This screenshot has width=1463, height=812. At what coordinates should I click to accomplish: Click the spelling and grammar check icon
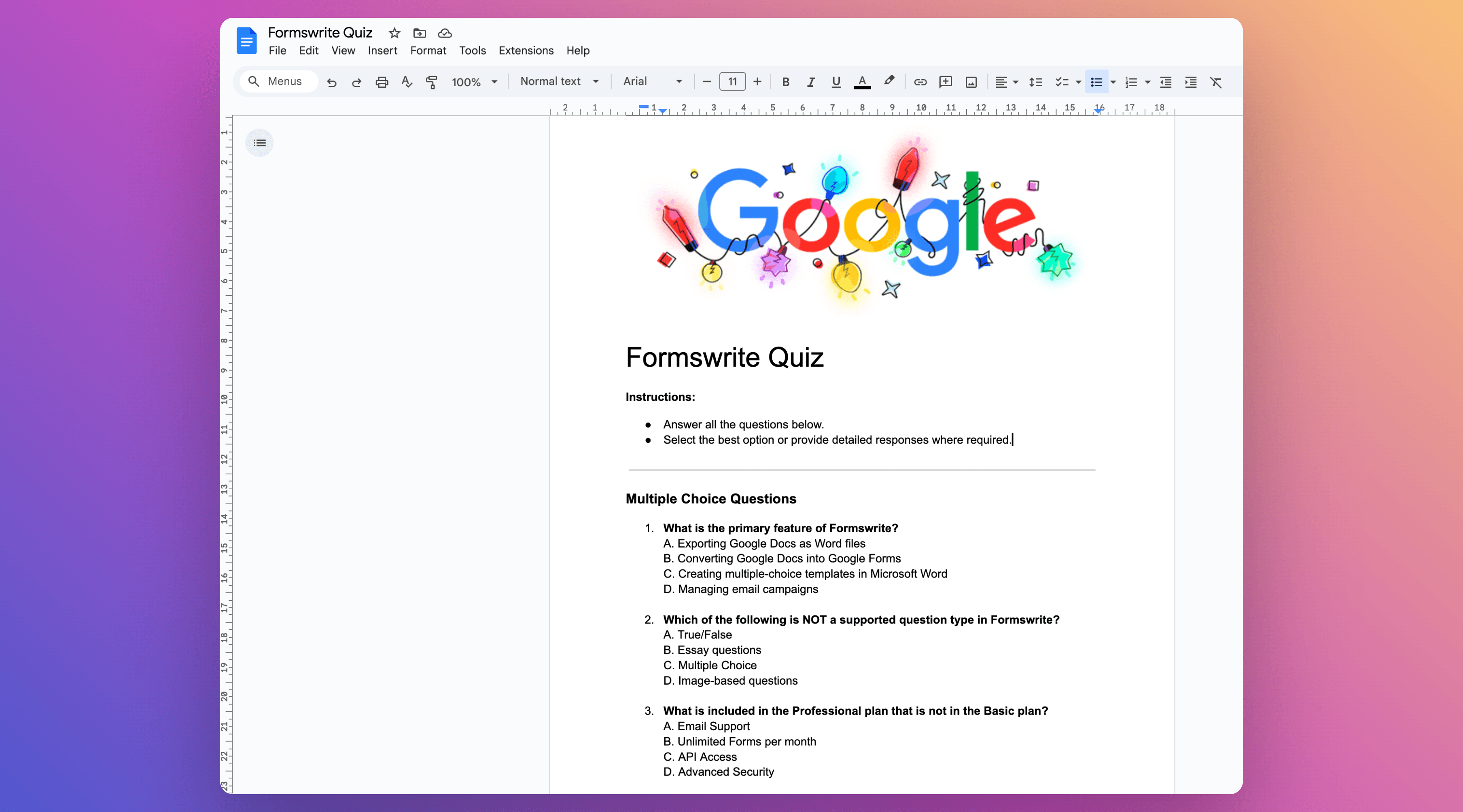point(407,82)
